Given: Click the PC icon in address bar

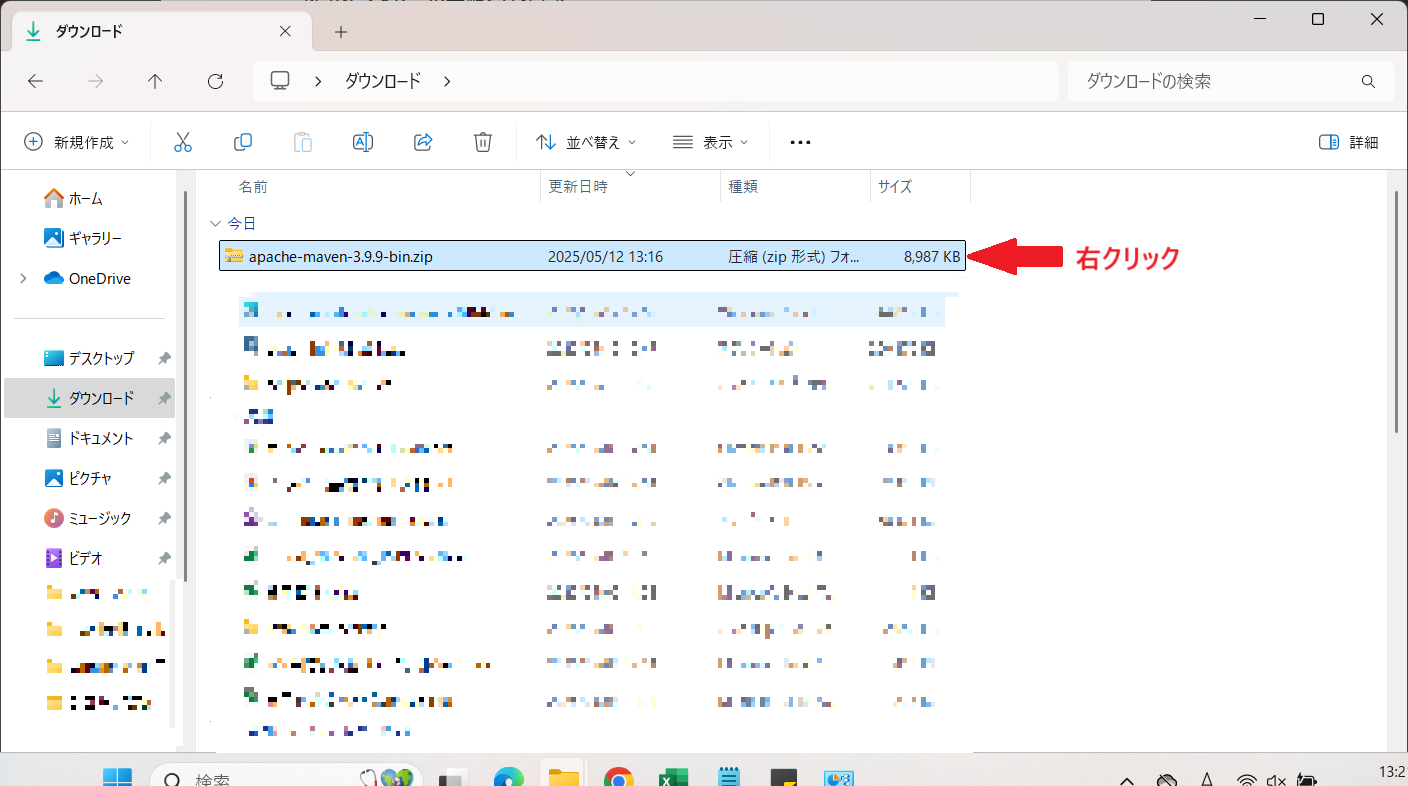Looking at the screenshot, I should coord(280,81).
